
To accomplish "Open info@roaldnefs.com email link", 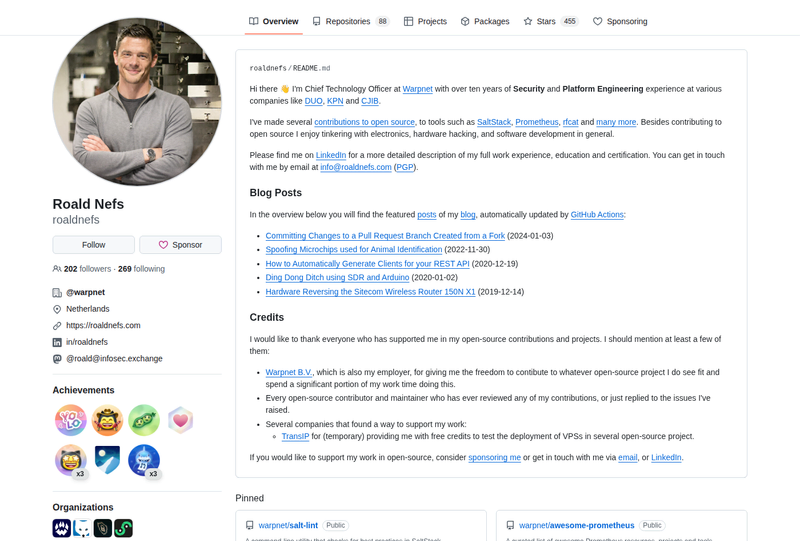I will [356, 167].
